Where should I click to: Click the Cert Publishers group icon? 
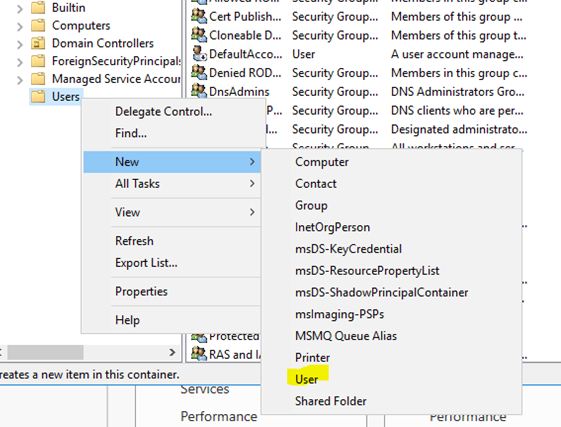pos(199,16)
